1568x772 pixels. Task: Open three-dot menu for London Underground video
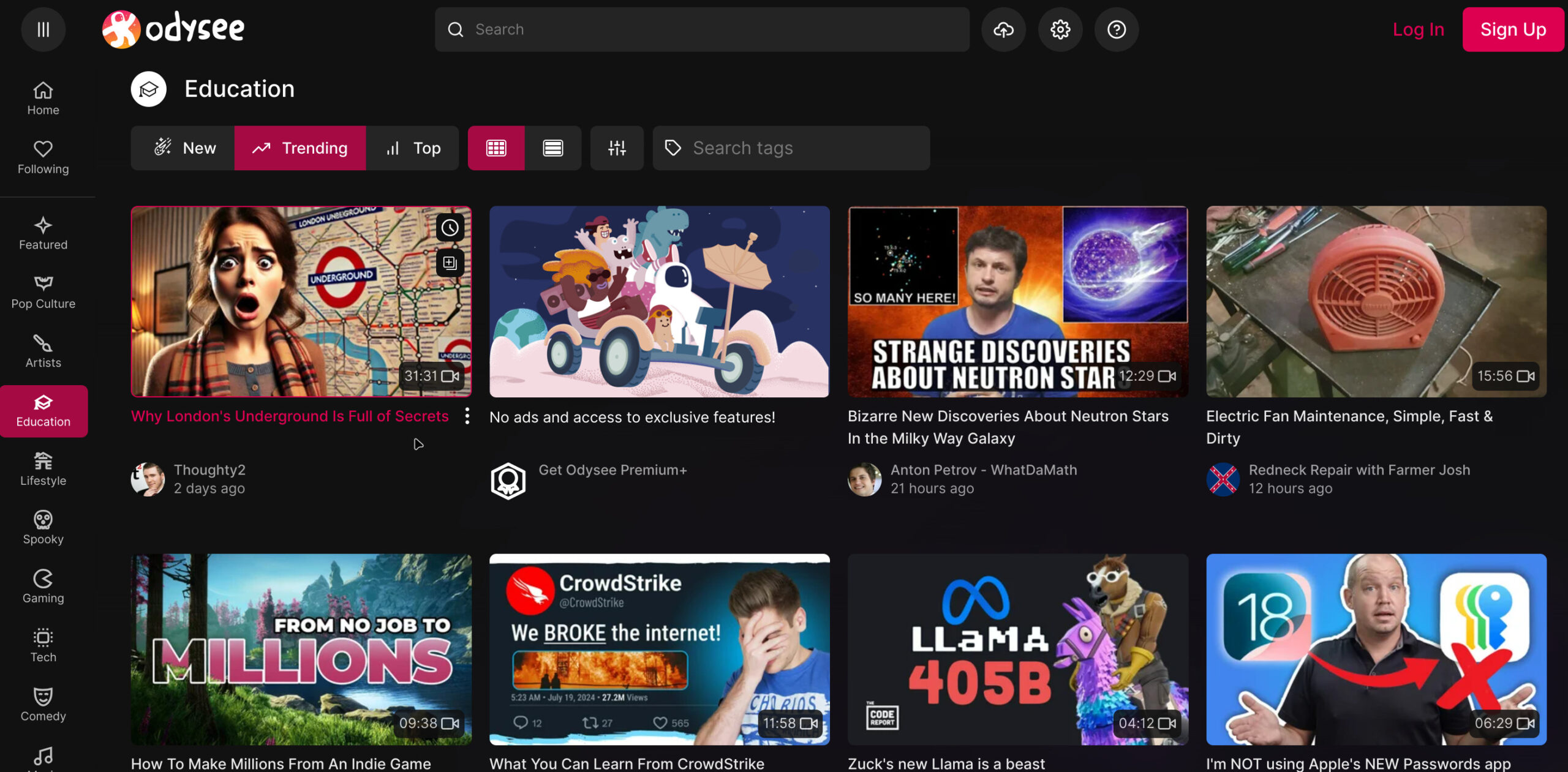(x=467, y=416)
